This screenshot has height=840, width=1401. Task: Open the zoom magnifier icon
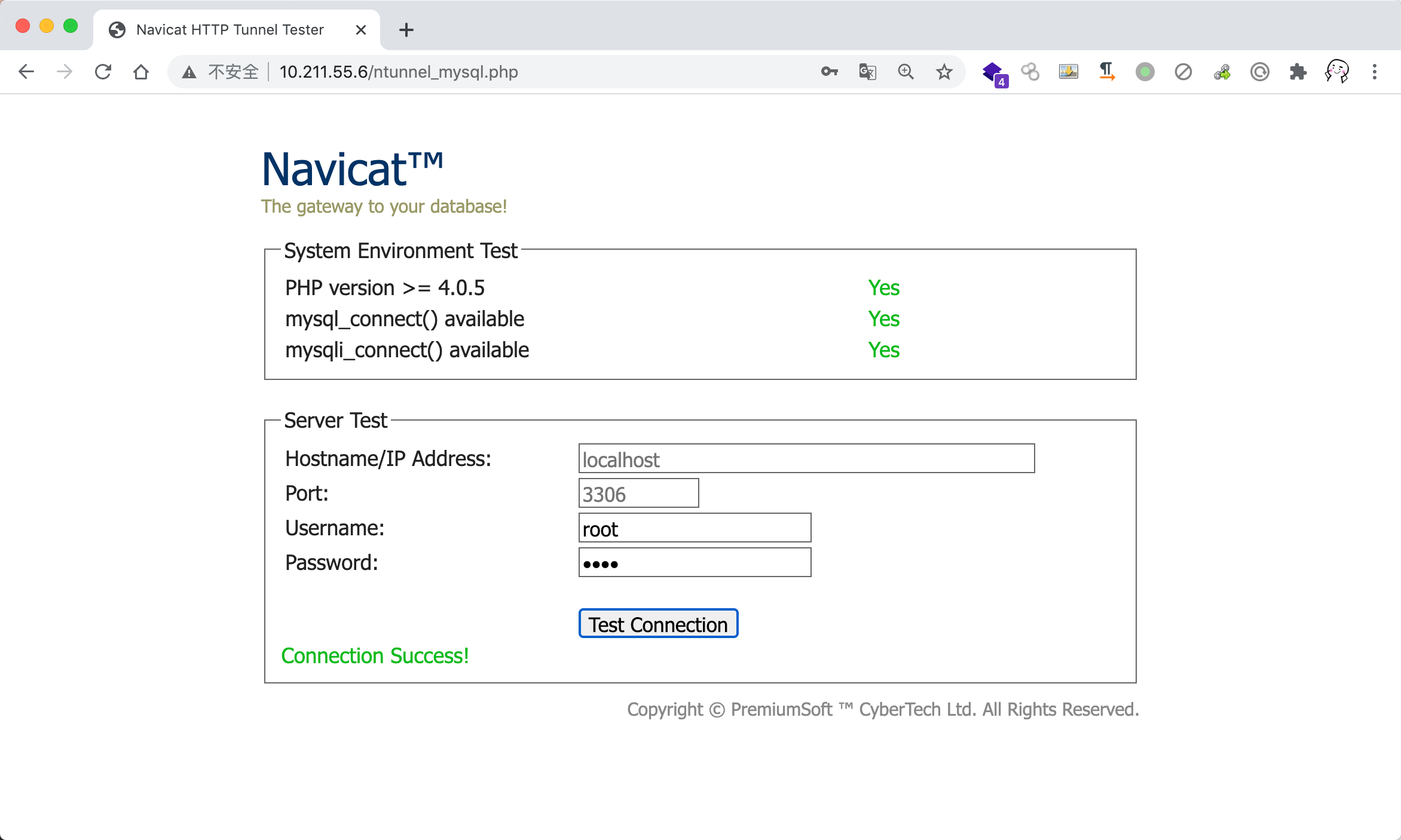pyautogui.click(x=906, y=72)
